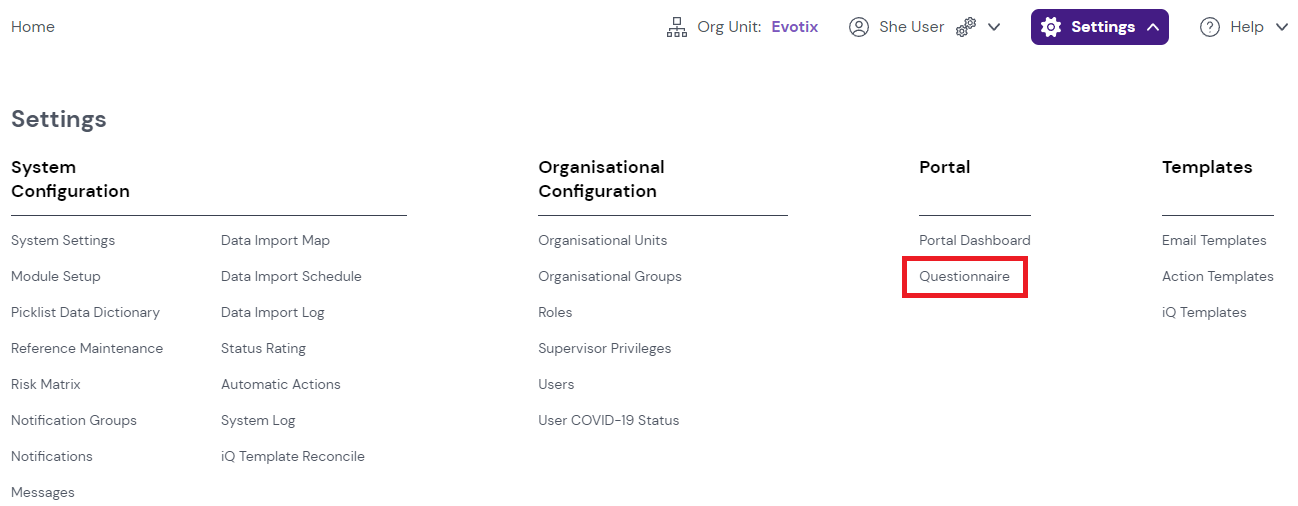Navigate to Risk Matrix configuration
1298x506 pixels.
[x=46, y=384]
